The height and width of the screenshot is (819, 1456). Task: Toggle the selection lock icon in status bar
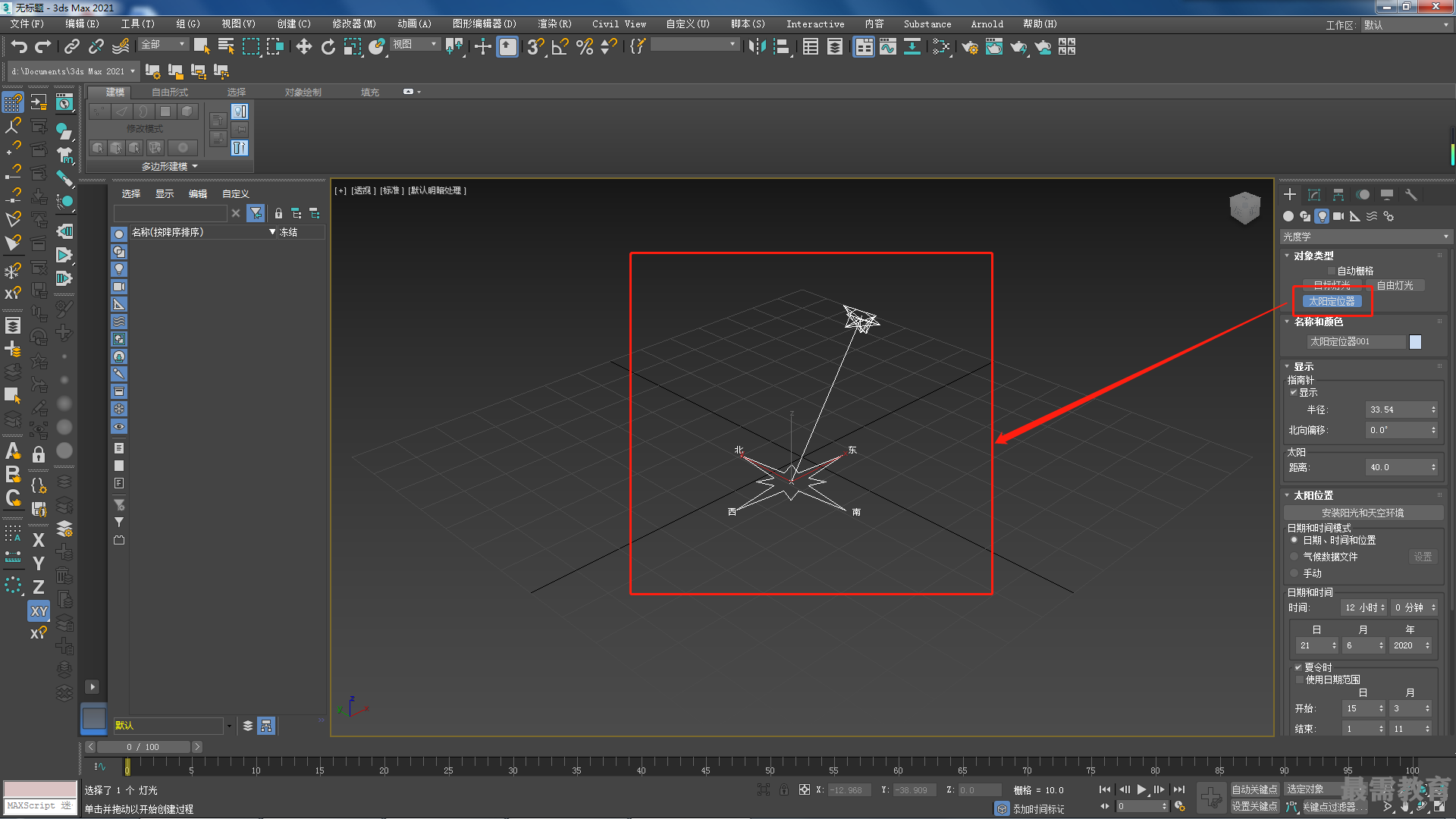point(784,789)
